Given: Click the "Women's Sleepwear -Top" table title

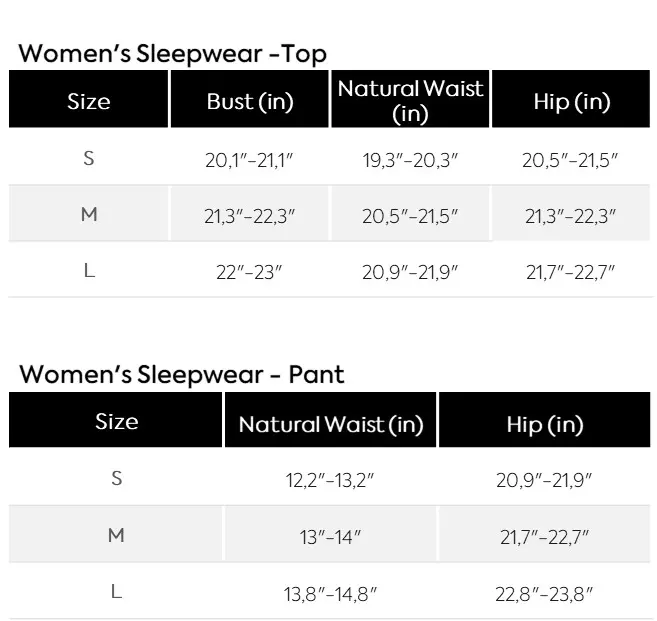Looking at the screenshot, I should click(x=173, y=54).
